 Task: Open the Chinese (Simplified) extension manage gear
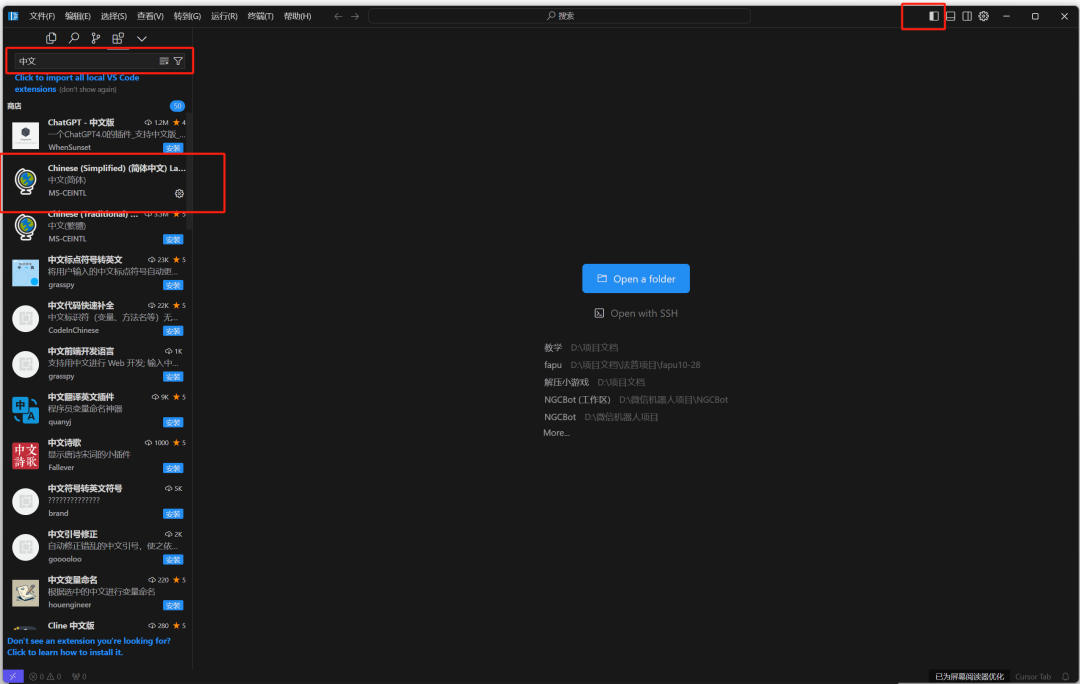179,194
